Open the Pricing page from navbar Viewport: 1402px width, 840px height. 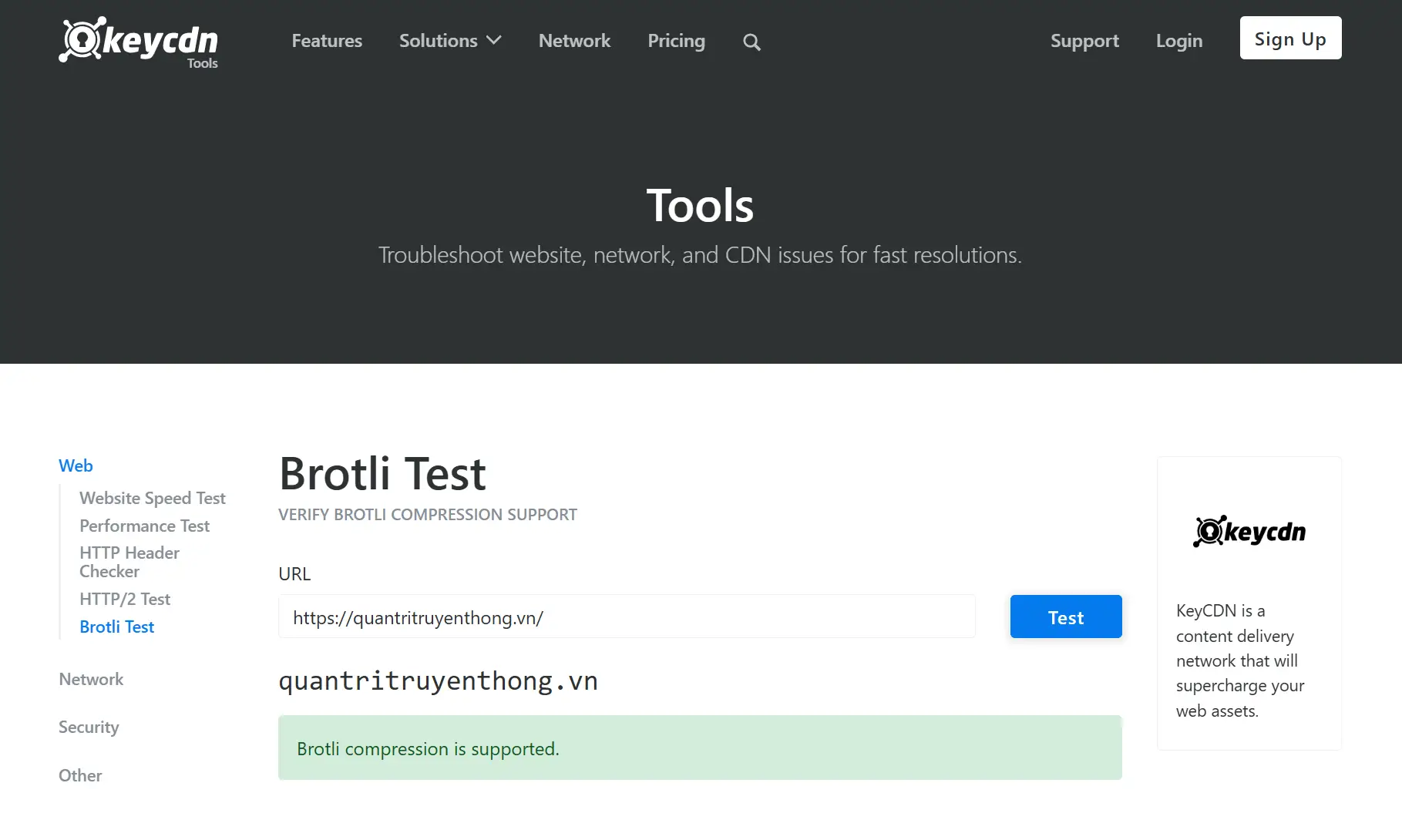click(676, 41)
